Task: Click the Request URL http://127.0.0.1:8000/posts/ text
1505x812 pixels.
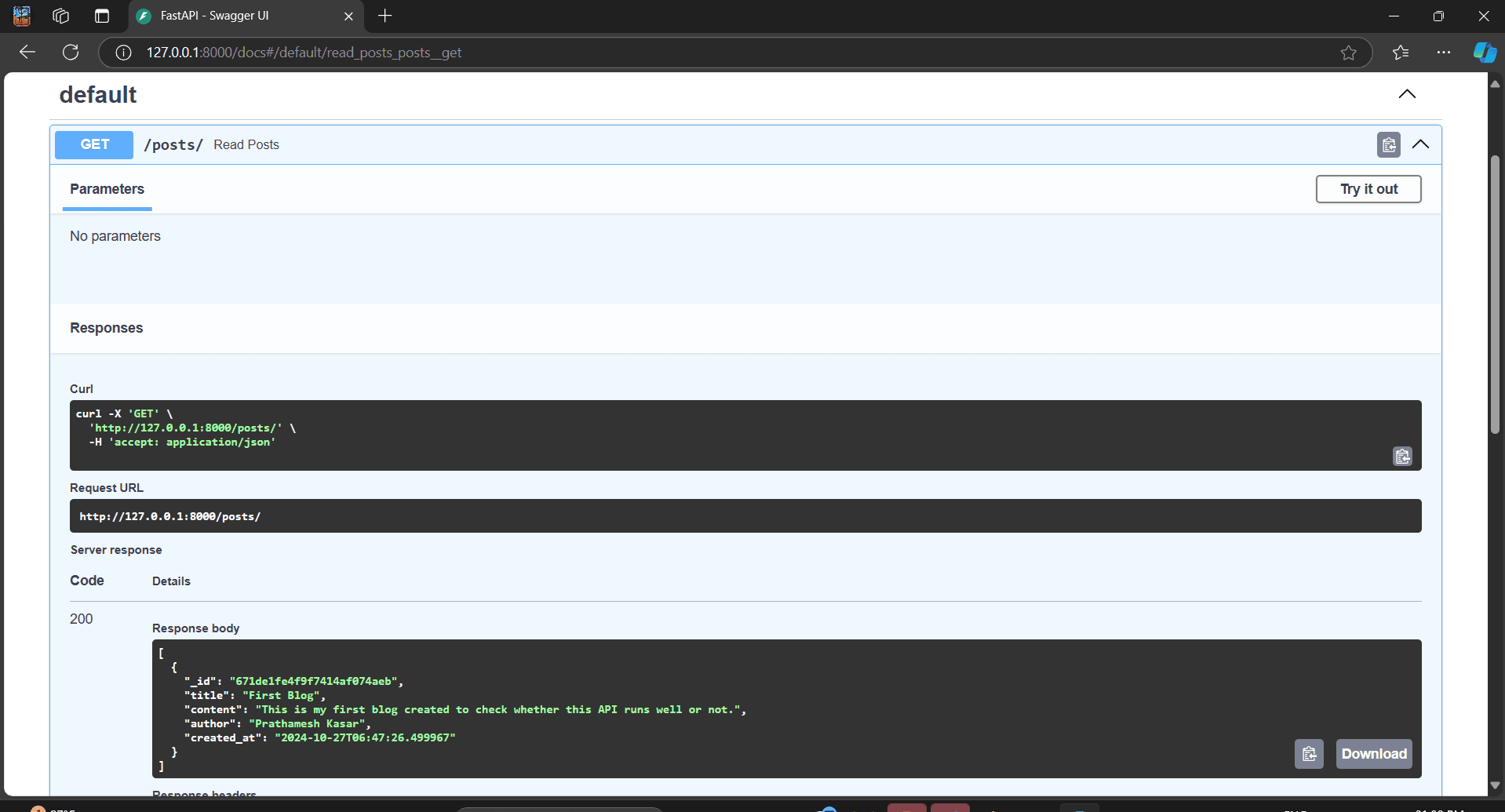Action: pos(169,516)
